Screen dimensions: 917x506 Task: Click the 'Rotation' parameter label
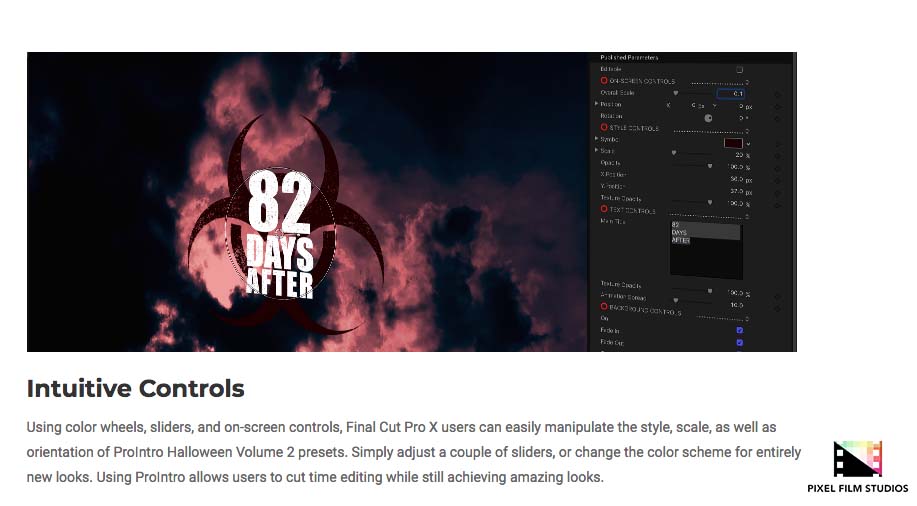[611, 116]
